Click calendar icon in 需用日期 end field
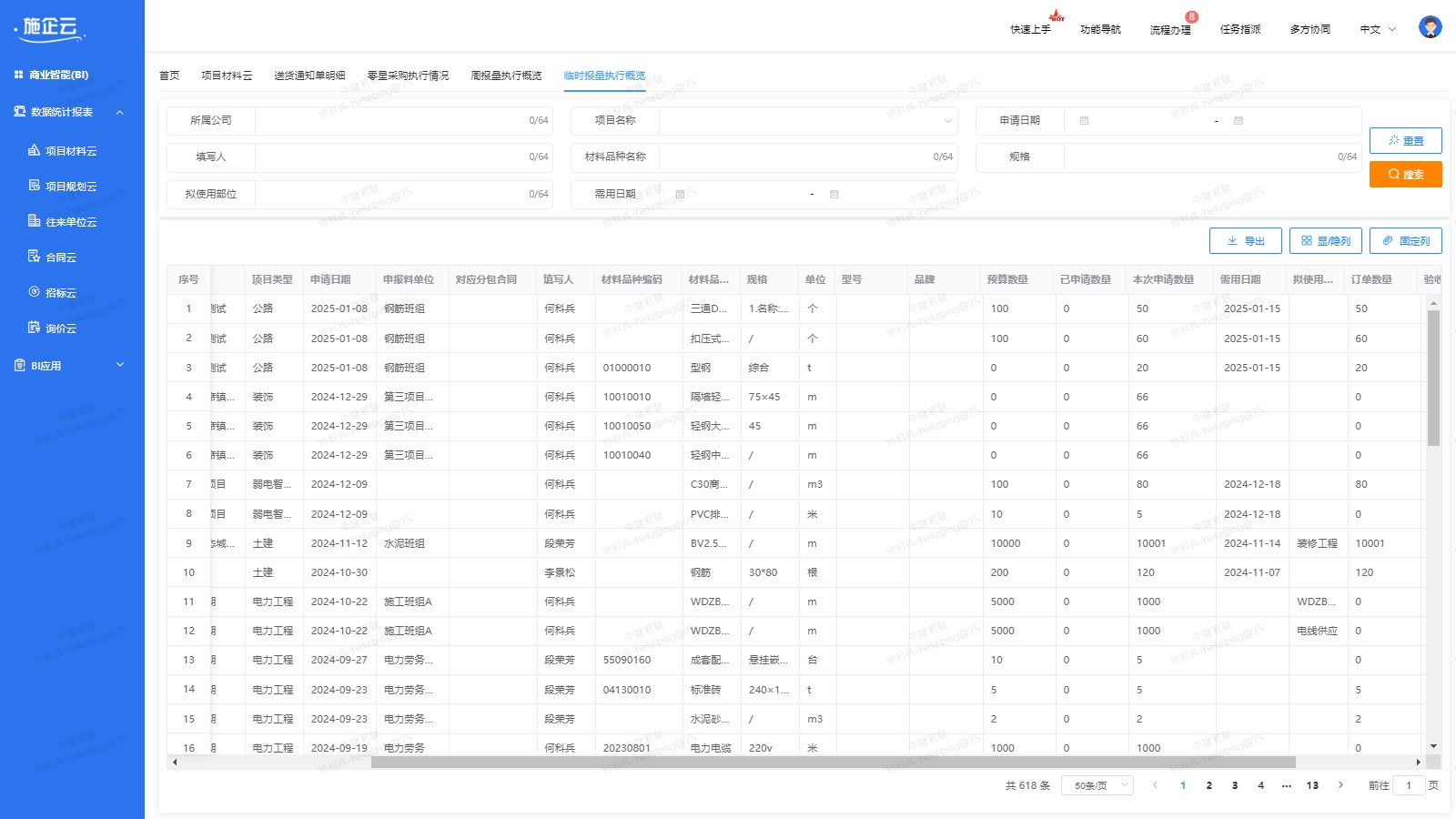This screenshot has height=819, width=1456. click(x=834, y=195)
